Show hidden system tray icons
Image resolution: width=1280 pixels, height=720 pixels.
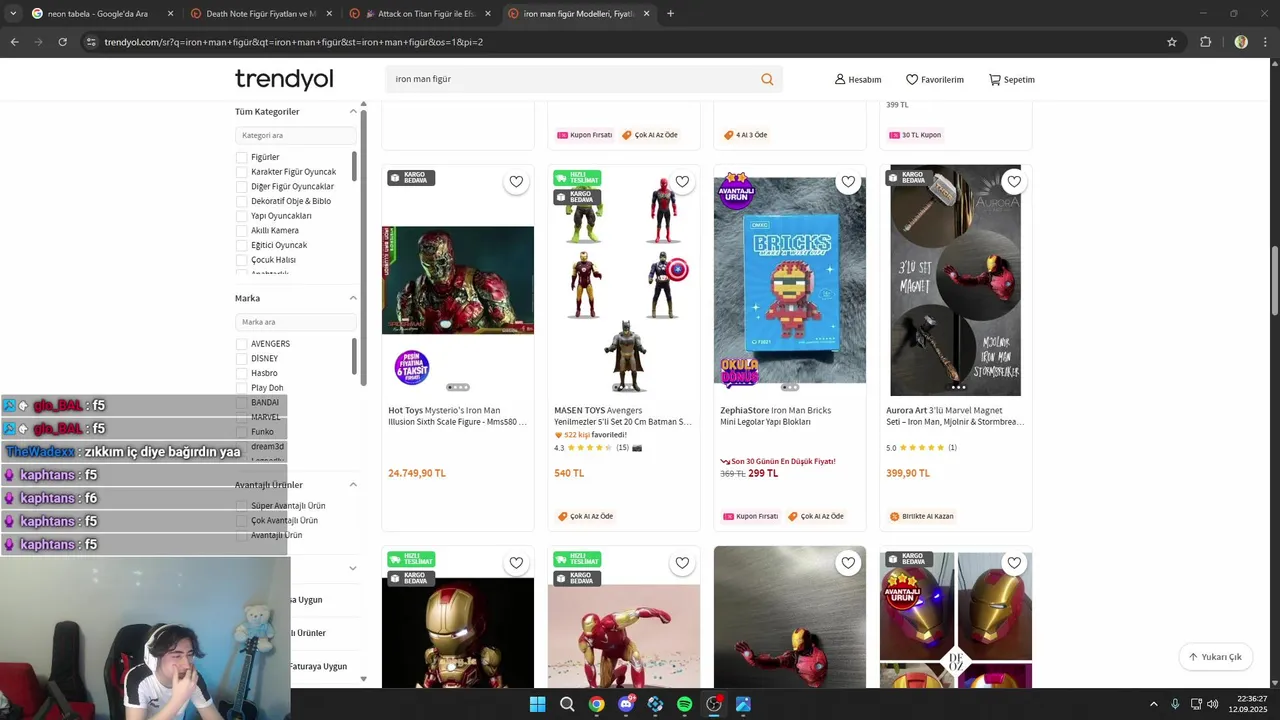pos(1153,704)
